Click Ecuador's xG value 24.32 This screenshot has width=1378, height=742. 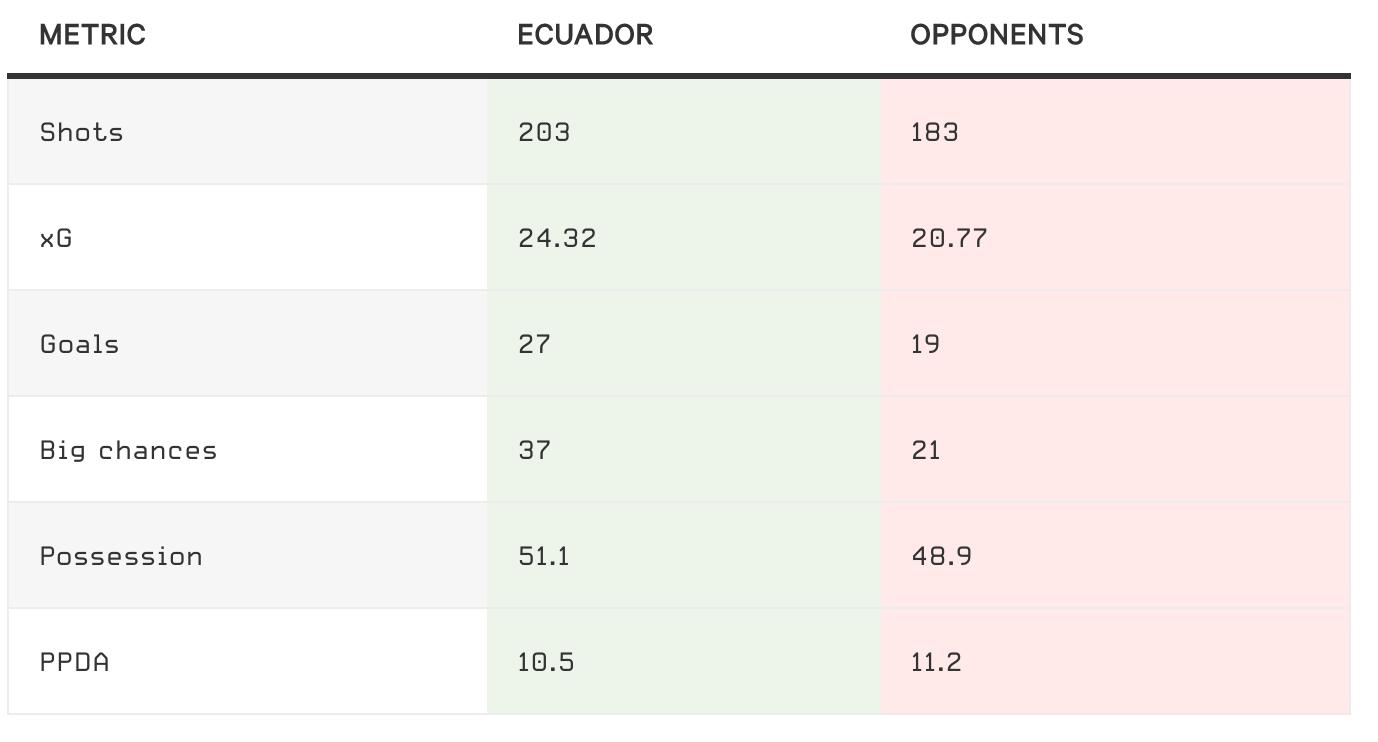pos(557,238)
